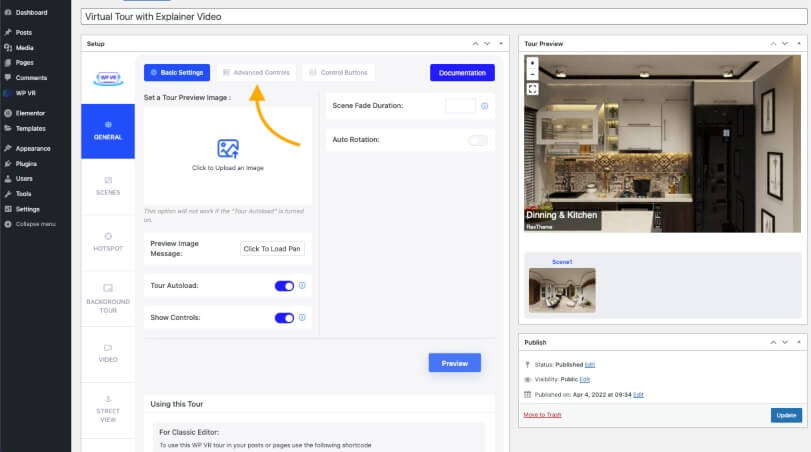
Task: Click the Update button
Action: pos(786,415)
